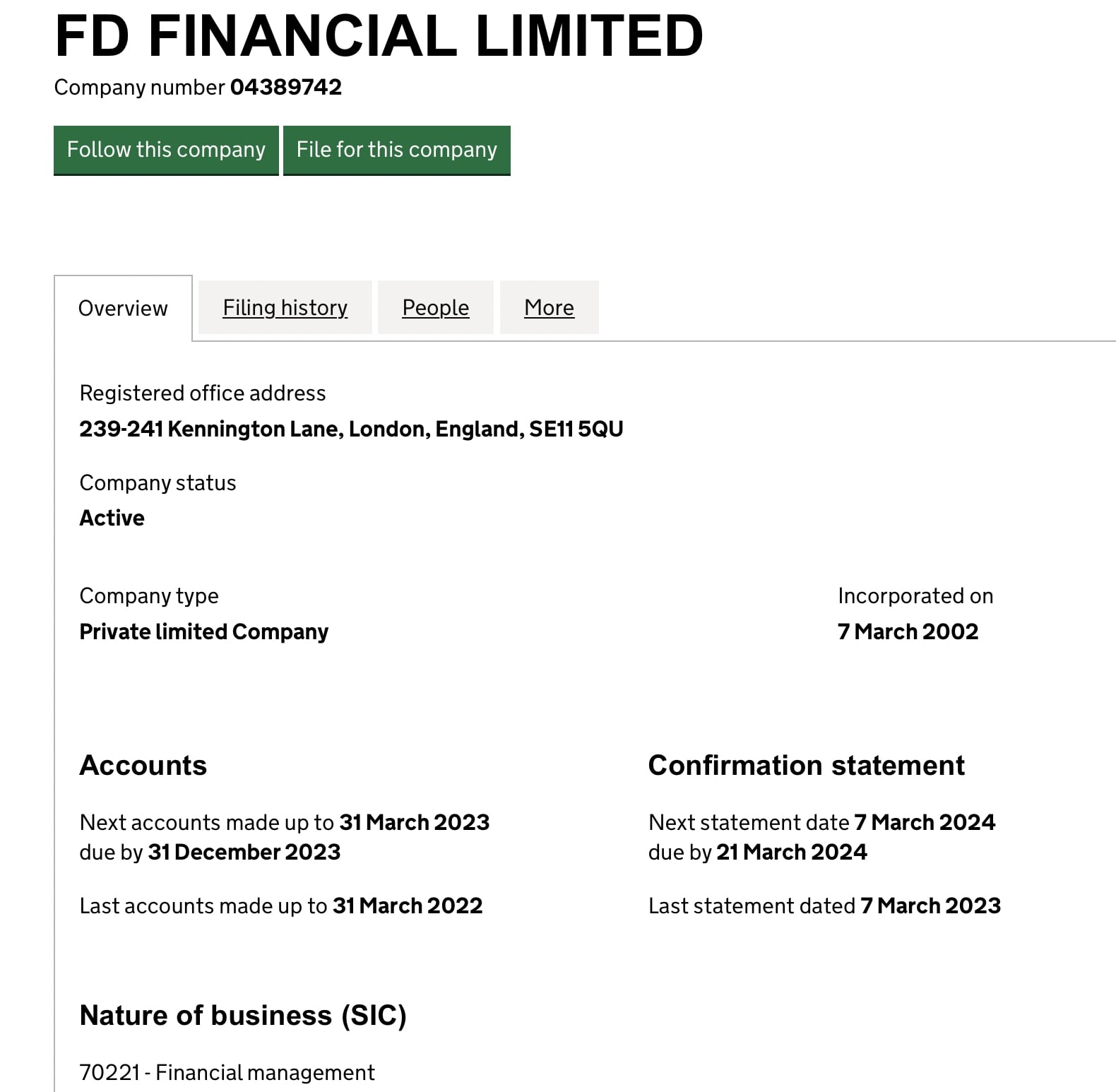Screen dimensions: 1116x1092
Task: Select next accounts date 31 March 2023
Action: (415, 822)
